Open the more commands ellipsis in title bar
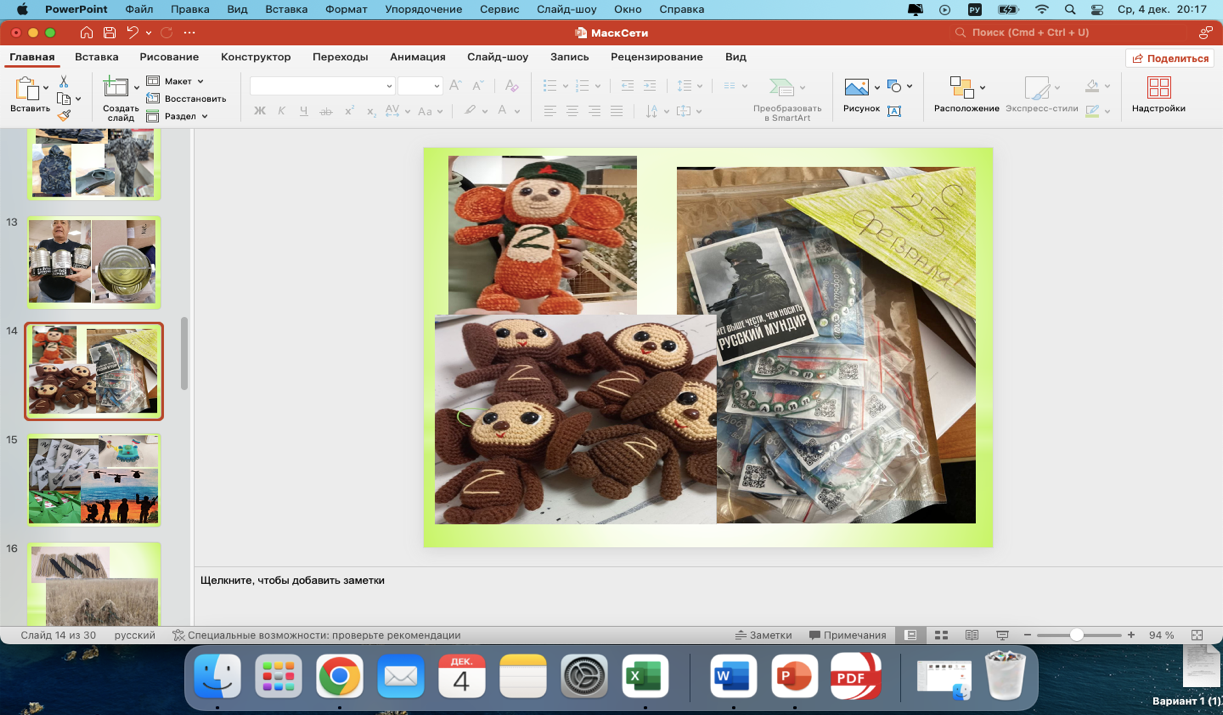The width and height of the screenshot is (1223, 715). [x=189, y=32]
